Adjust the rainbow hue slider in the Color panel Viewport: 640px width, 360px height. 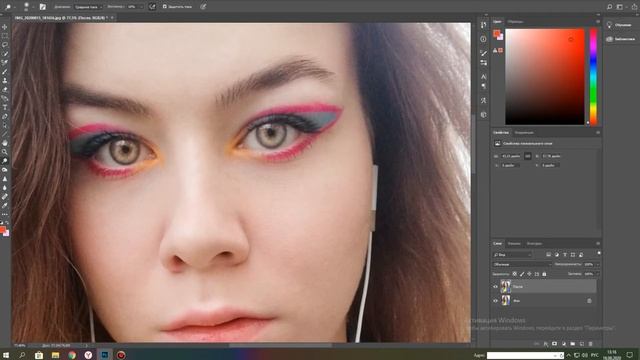(x=593, y=76)
